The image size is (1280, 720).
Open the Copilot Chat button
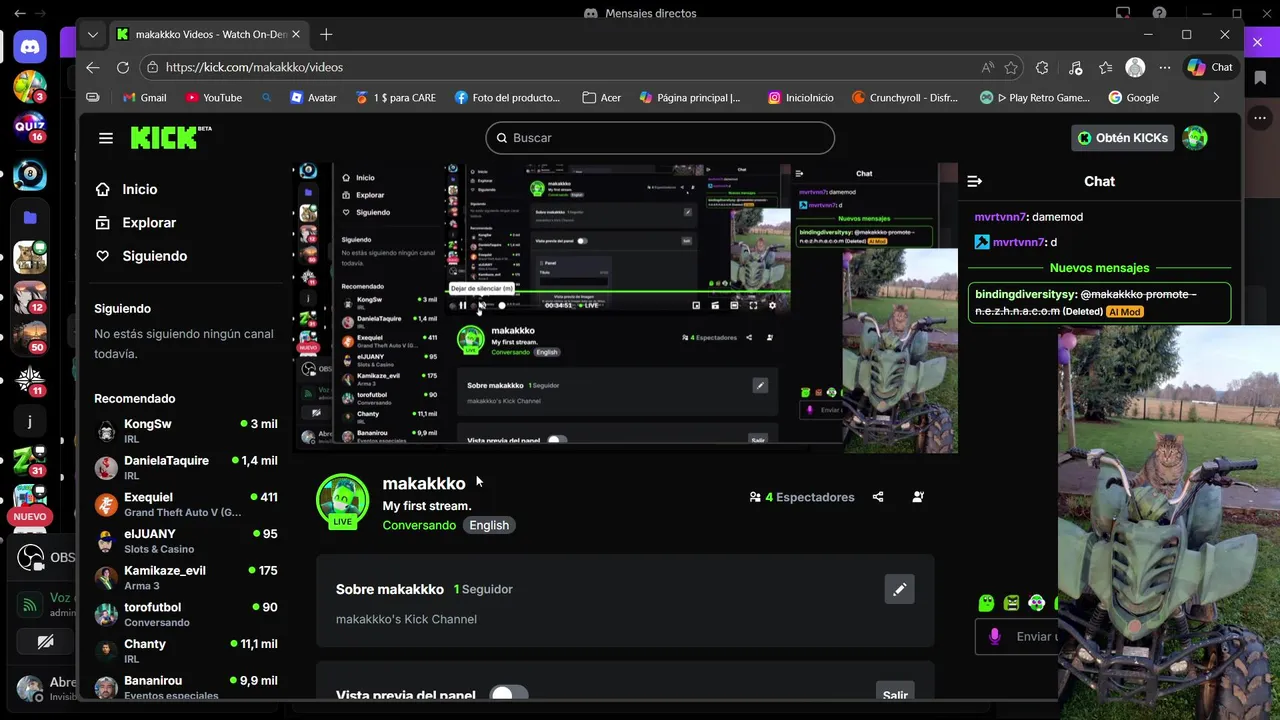pos(1210,67)
